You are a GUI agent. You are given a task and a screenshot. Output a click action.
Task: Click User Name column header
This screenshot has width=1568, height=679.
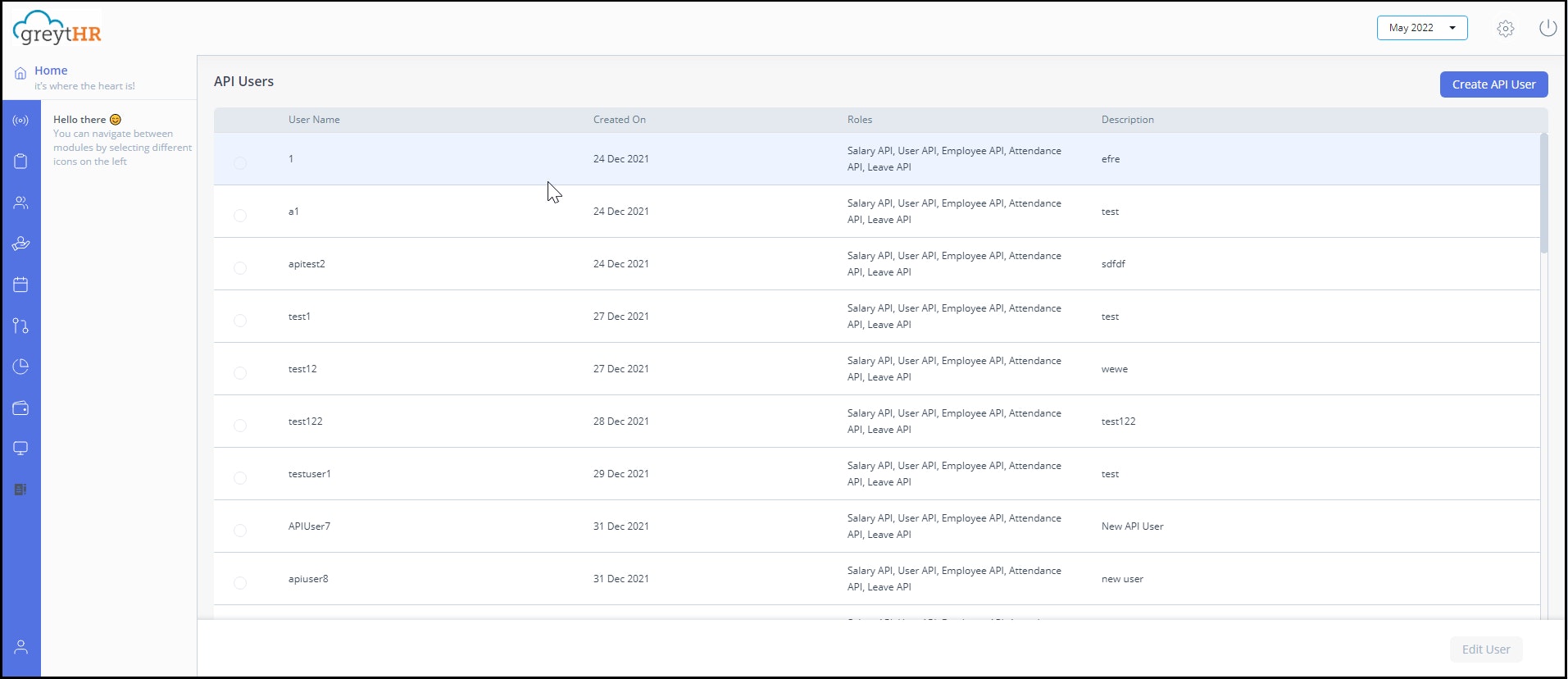[x=314, y=120]
